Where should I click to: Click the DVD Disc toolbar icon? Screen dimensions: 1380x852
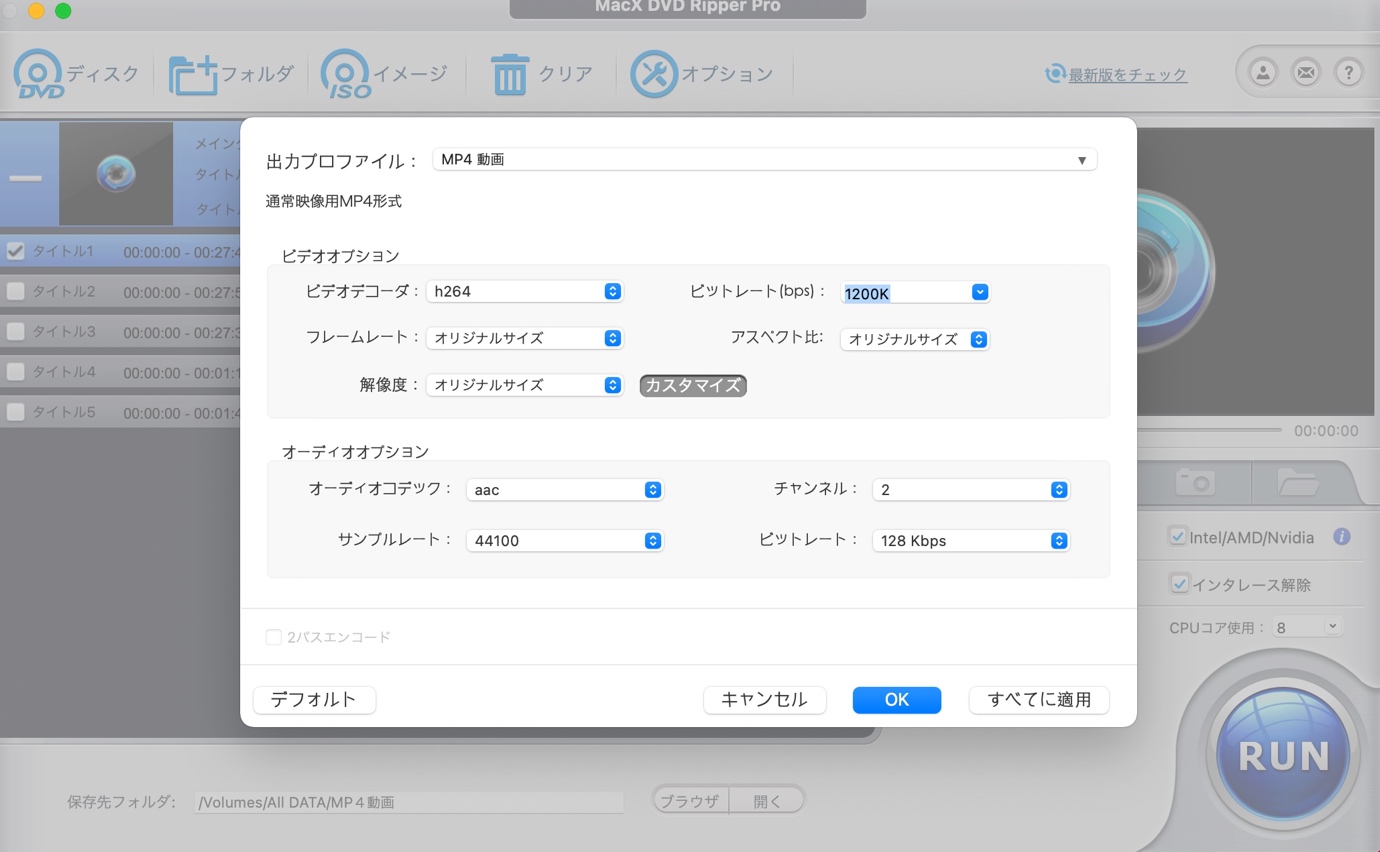click(41, 74)
